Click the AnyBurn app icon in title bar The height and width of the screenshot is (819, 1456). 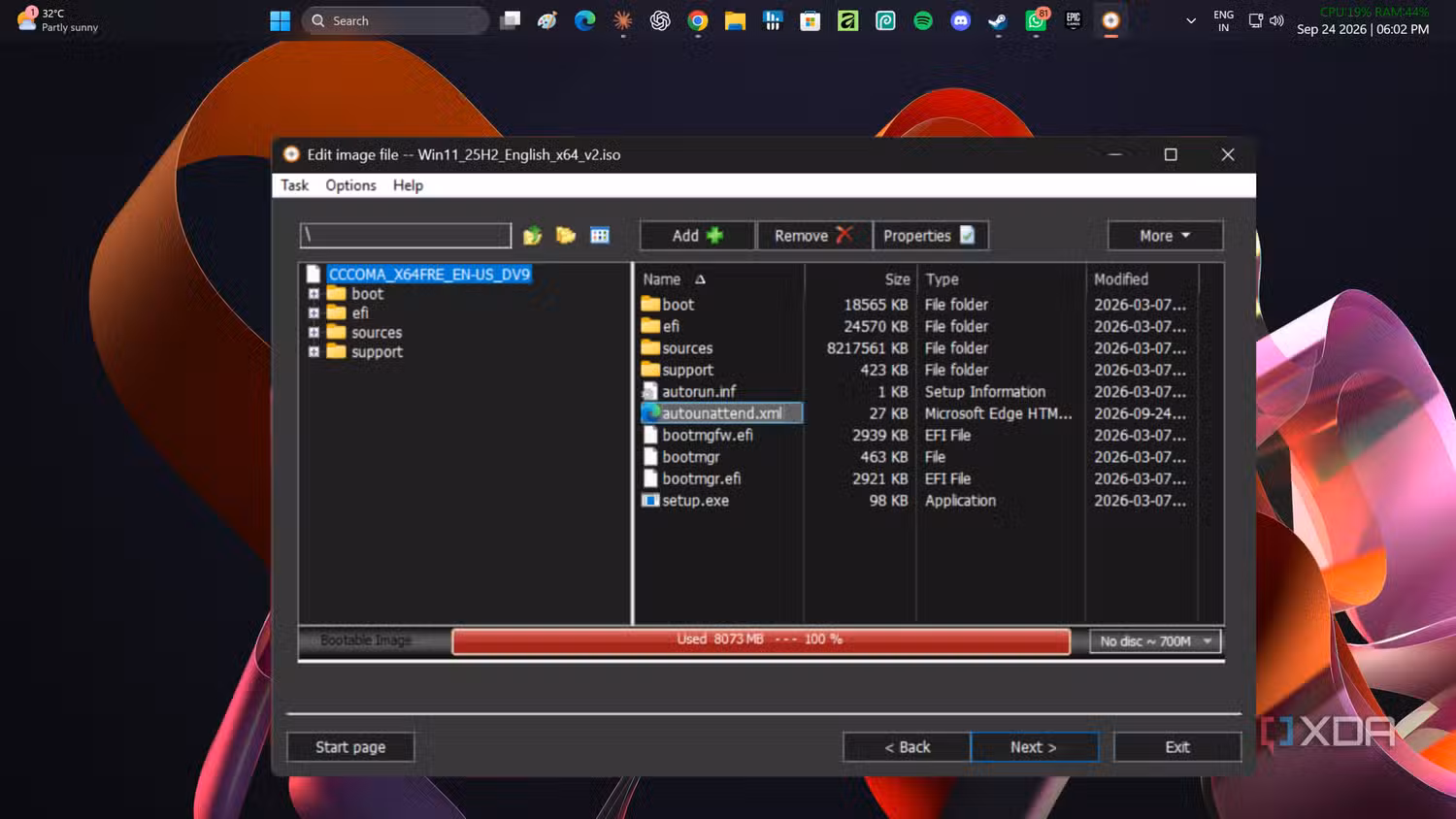coord(291,154)
